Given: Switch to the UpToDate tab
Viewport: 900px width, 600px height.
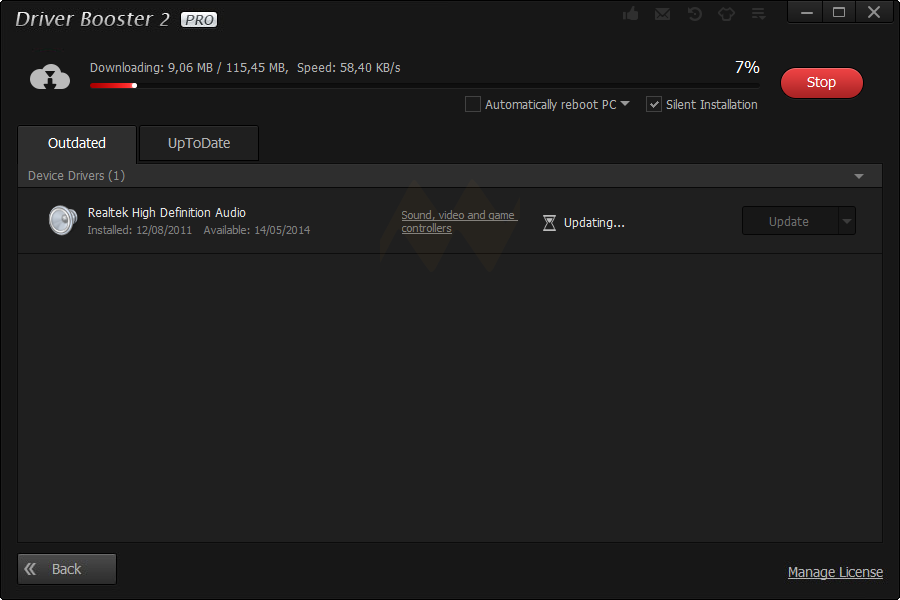Looking at the screenshot, I should [x=199, y=143].
